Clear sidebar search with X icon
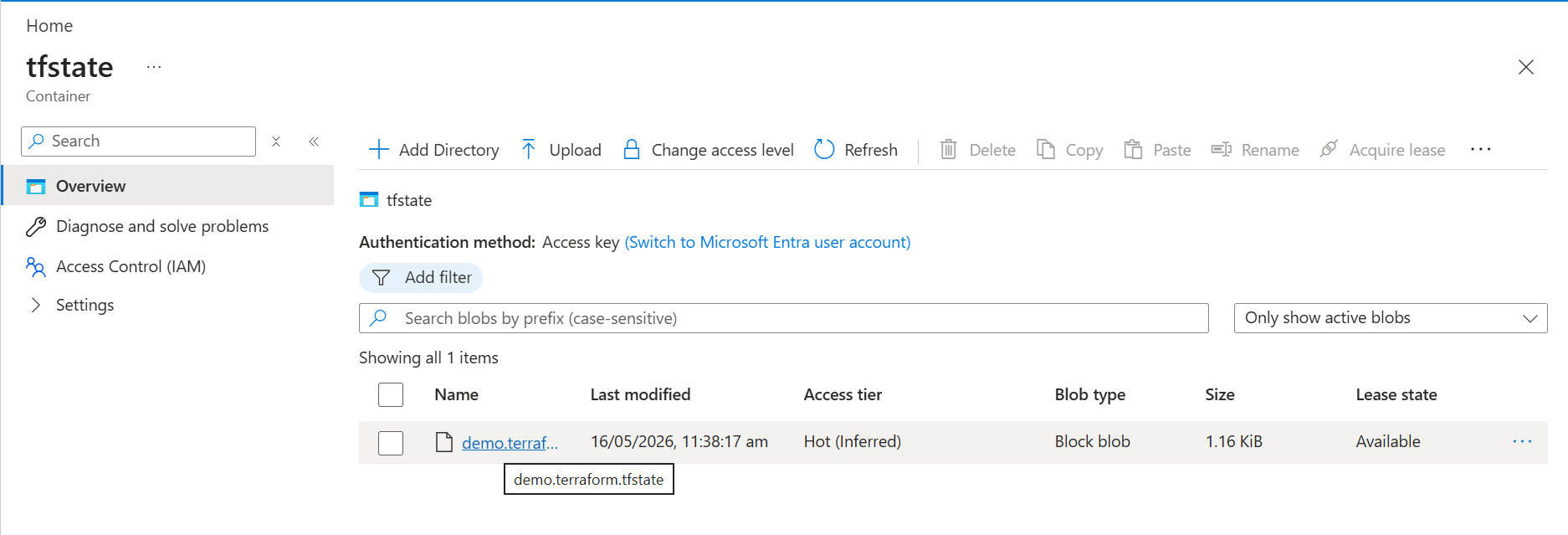This screenshot has width=1568, height=535. click(x=276, y=141)
